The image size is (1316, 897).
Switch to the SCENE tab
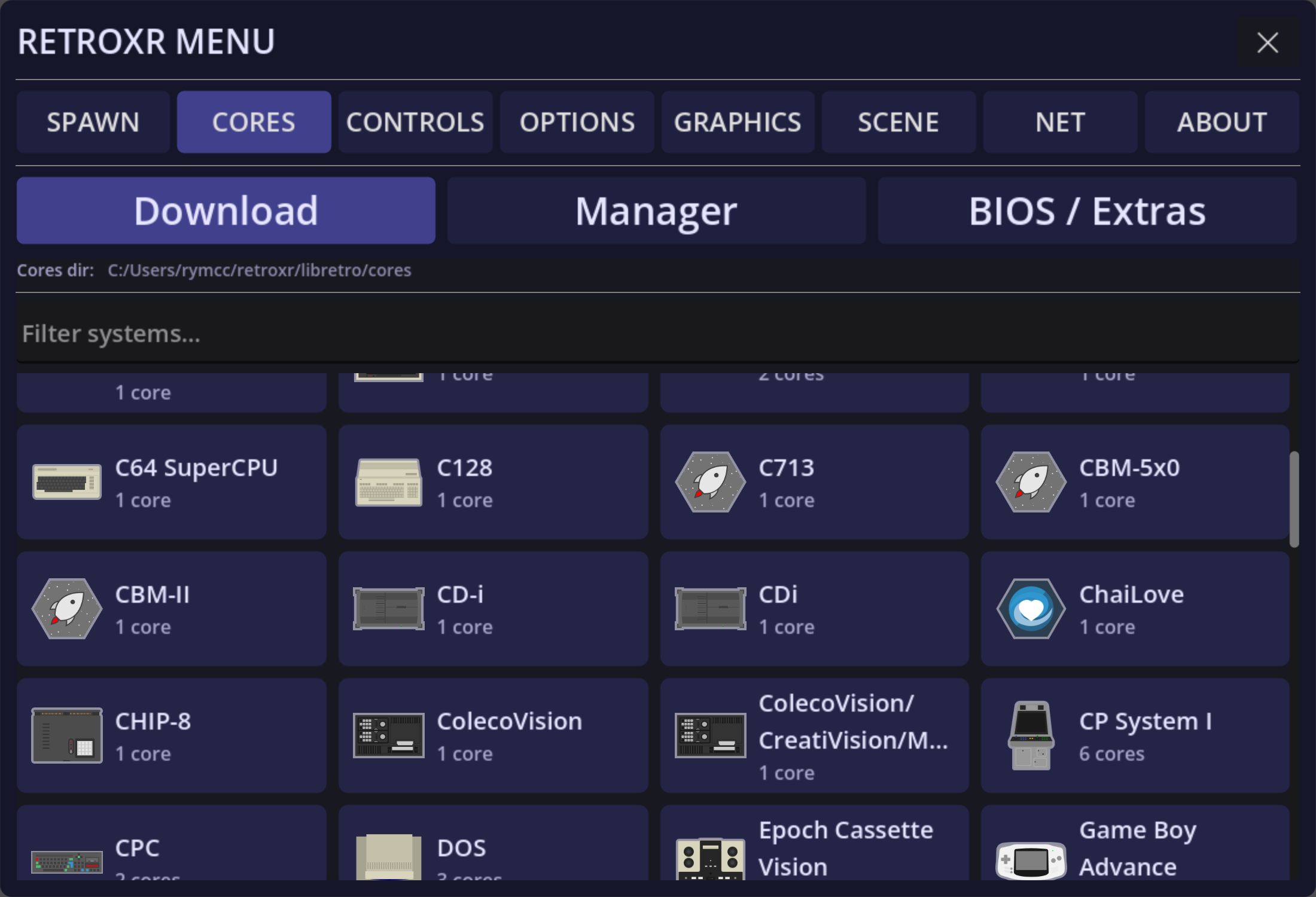(898, 122)
